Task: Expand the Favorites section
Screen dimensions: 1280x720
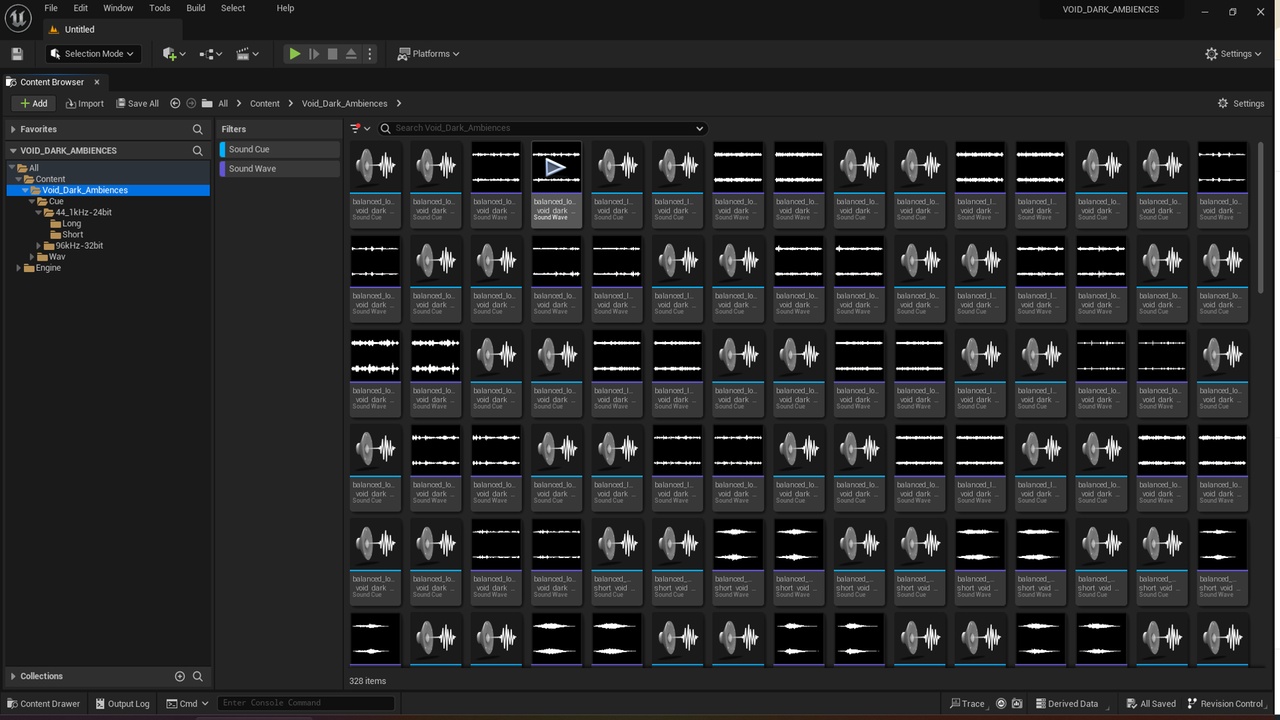Action: tap(13, 129)
